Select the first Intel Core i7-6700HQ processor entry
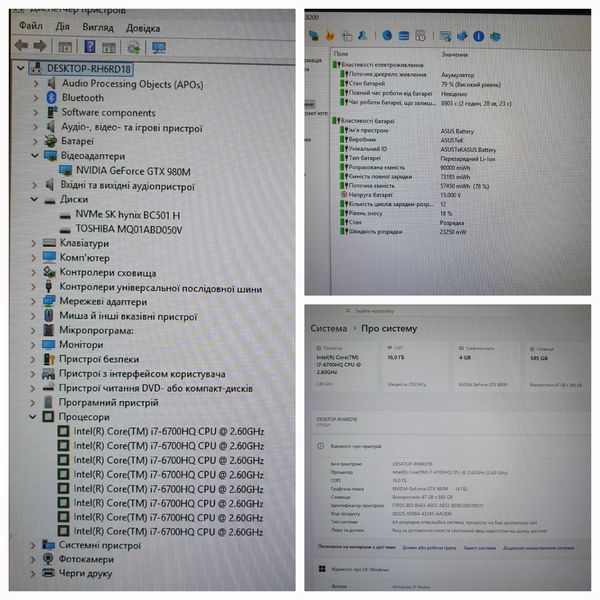600x600 pixels. click(169, 432)
